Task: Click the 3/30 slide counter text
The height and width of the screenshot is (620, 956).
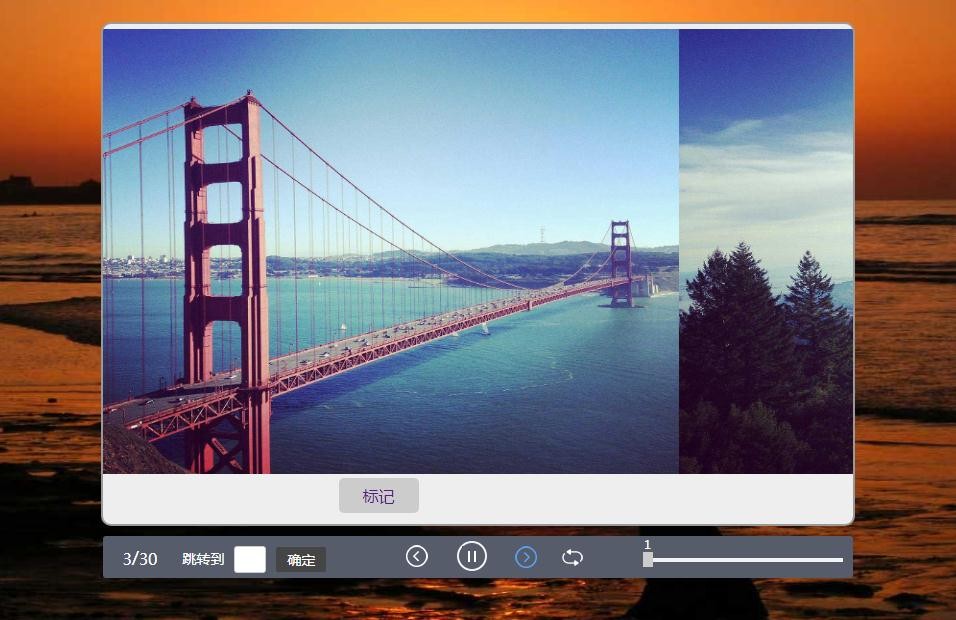Action: coord(140,559)
